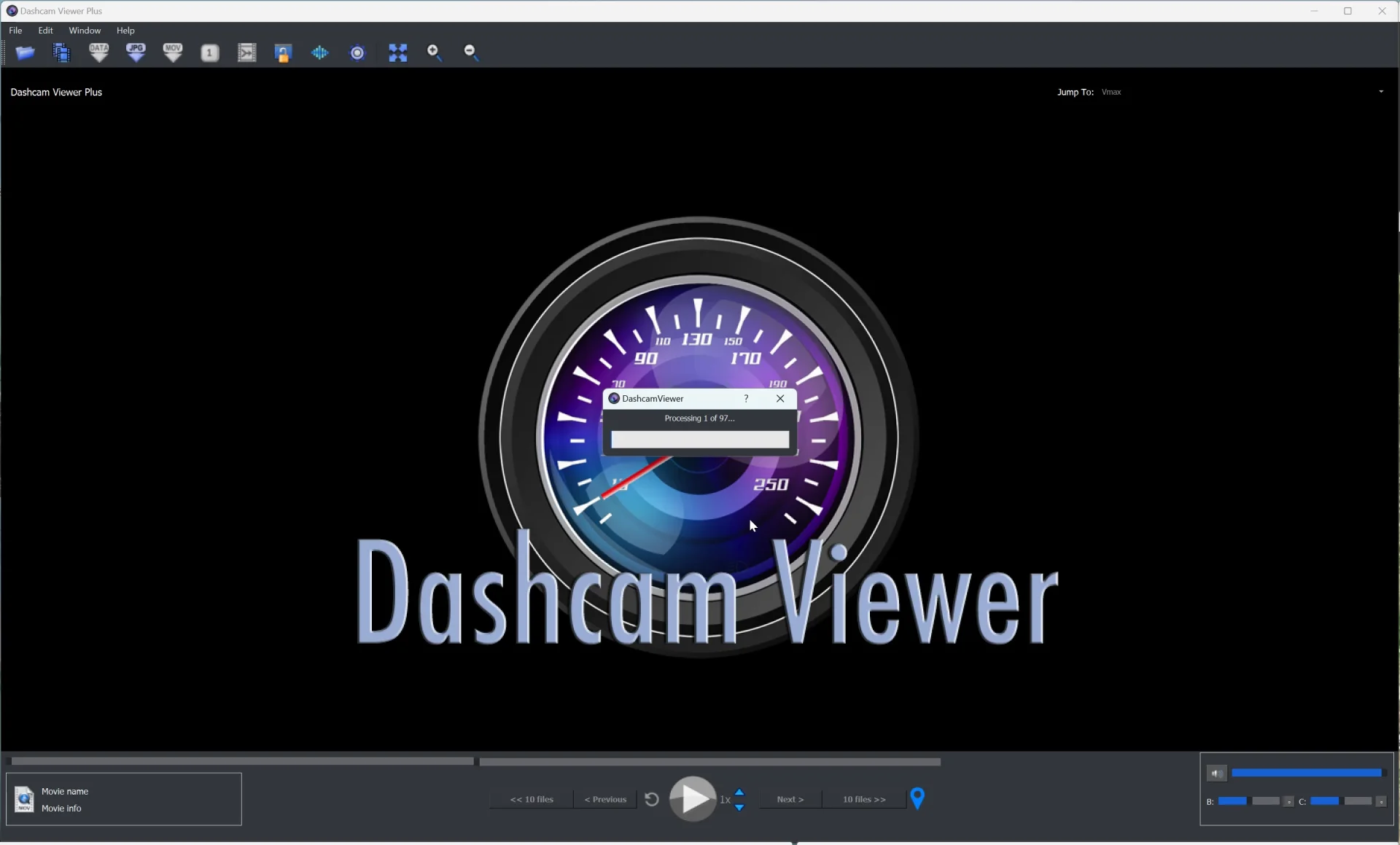The image size is (1400, 845).
Task: Click the help question mark in DashcamViewer dialog
Action: pos(746,398)
